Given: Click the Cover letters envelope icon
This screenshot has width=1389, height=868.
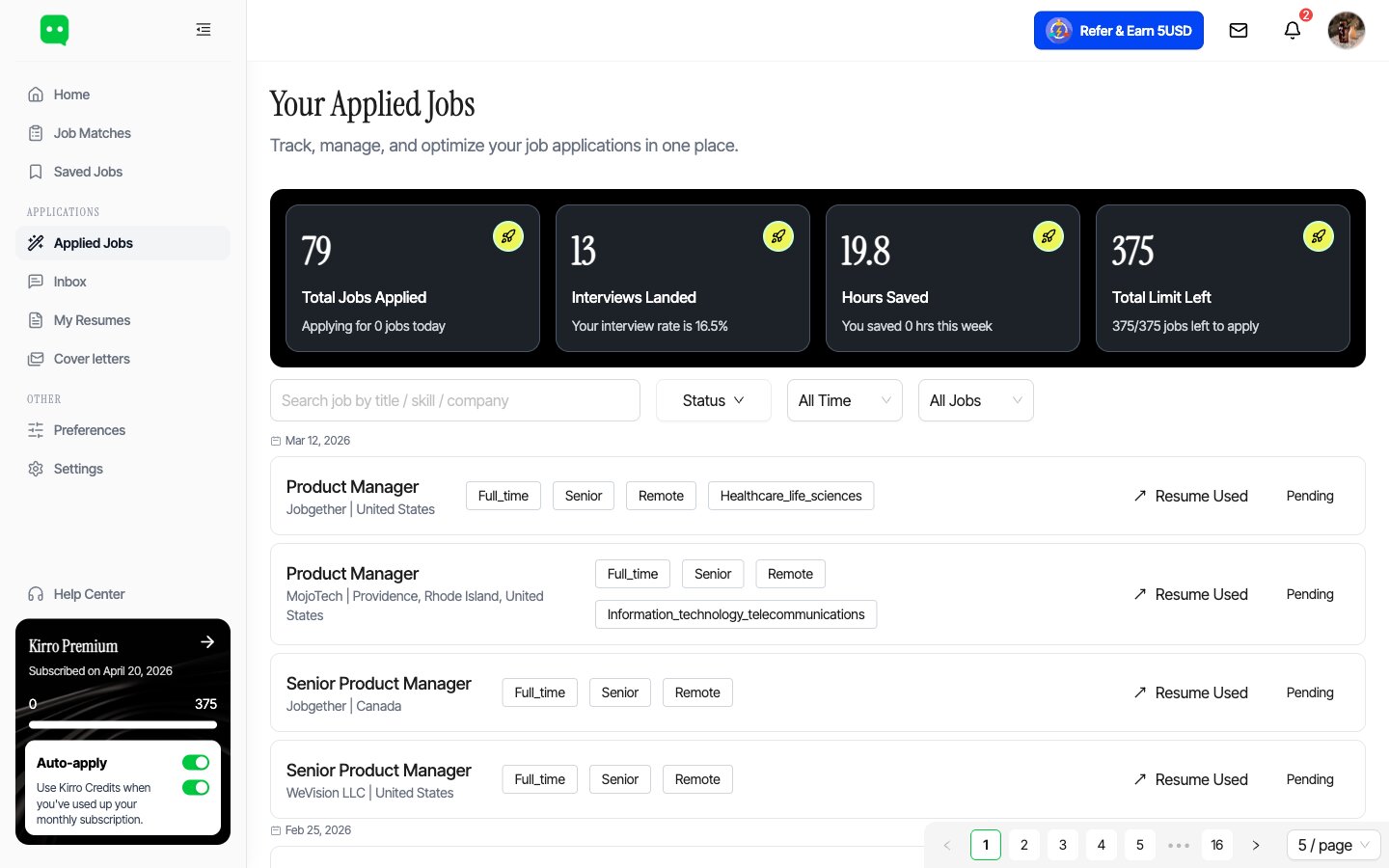Looking at the screenshot, I should tap(36, 359).
